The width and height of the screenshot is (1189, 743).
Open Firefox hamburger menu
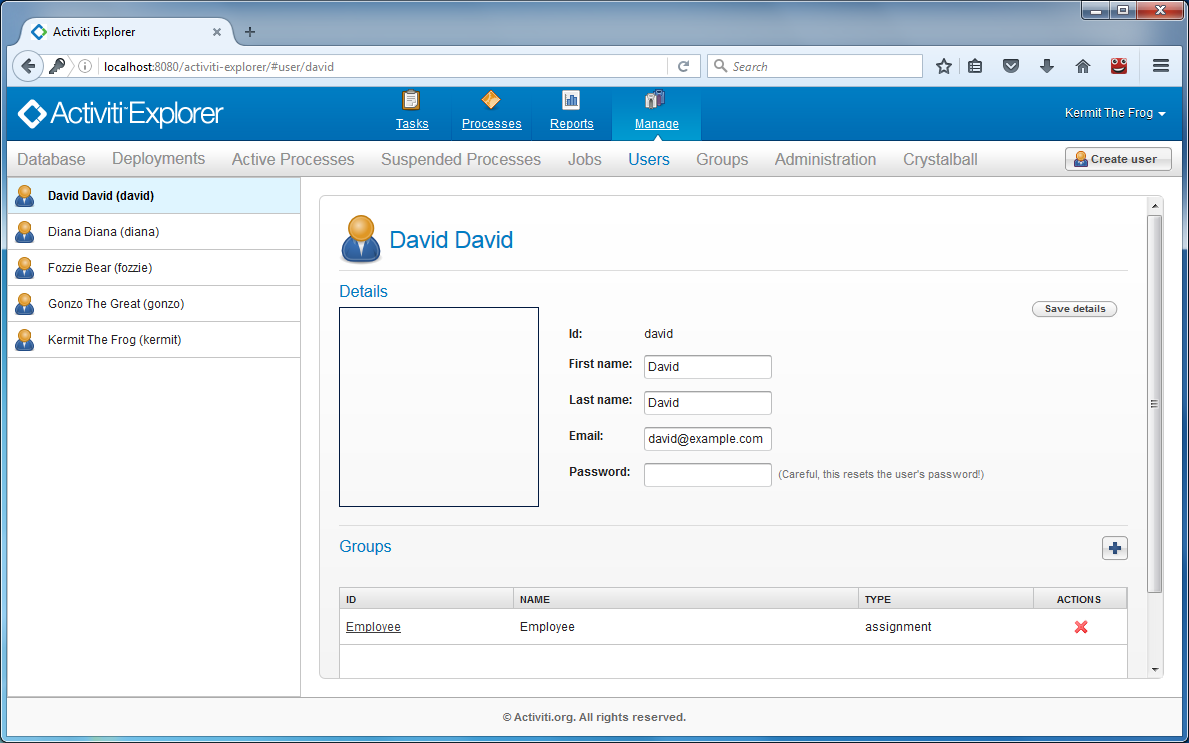pos(1161,66)
